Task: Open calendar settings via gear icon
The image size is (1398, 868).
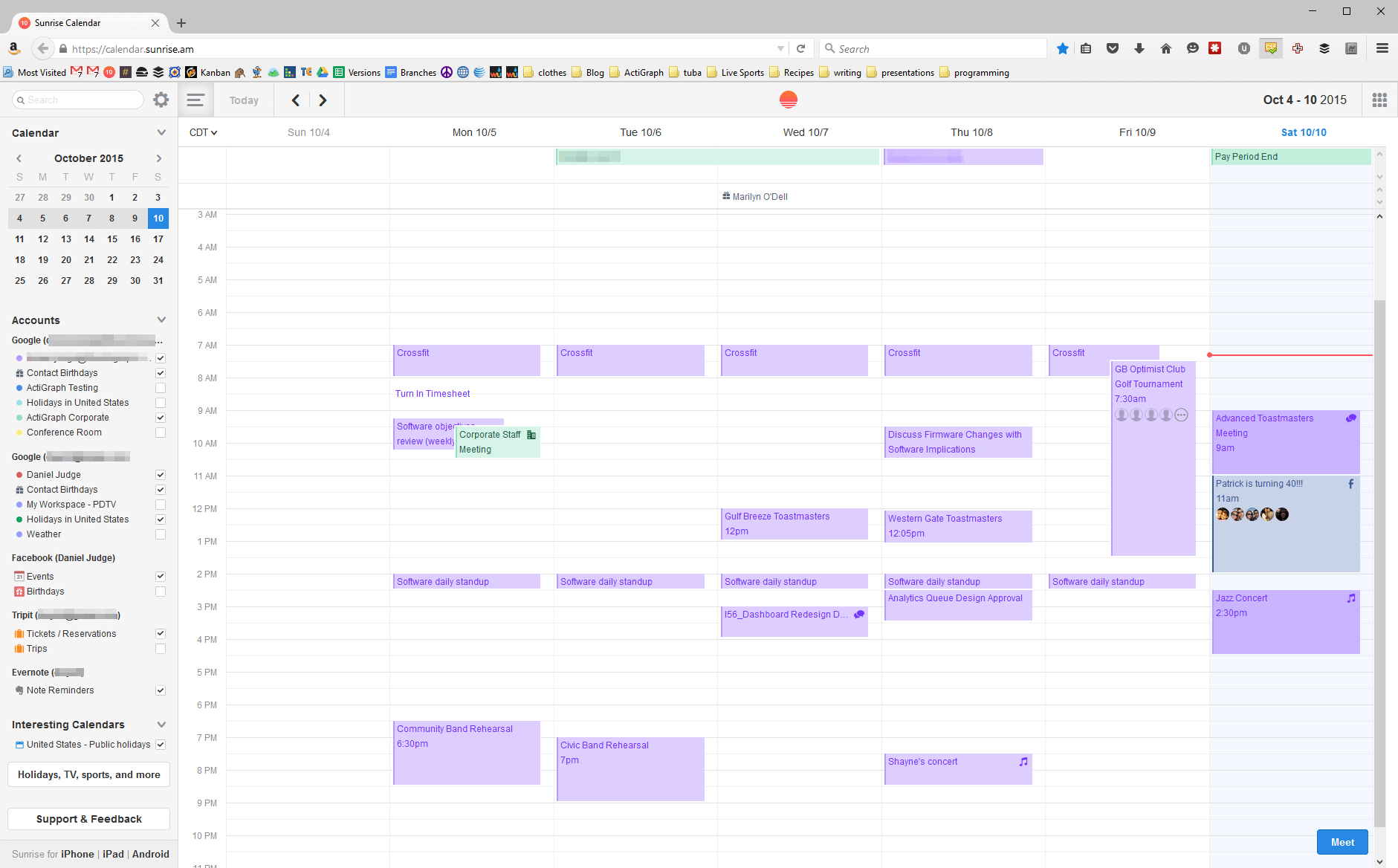Action: tap(161, 99)
